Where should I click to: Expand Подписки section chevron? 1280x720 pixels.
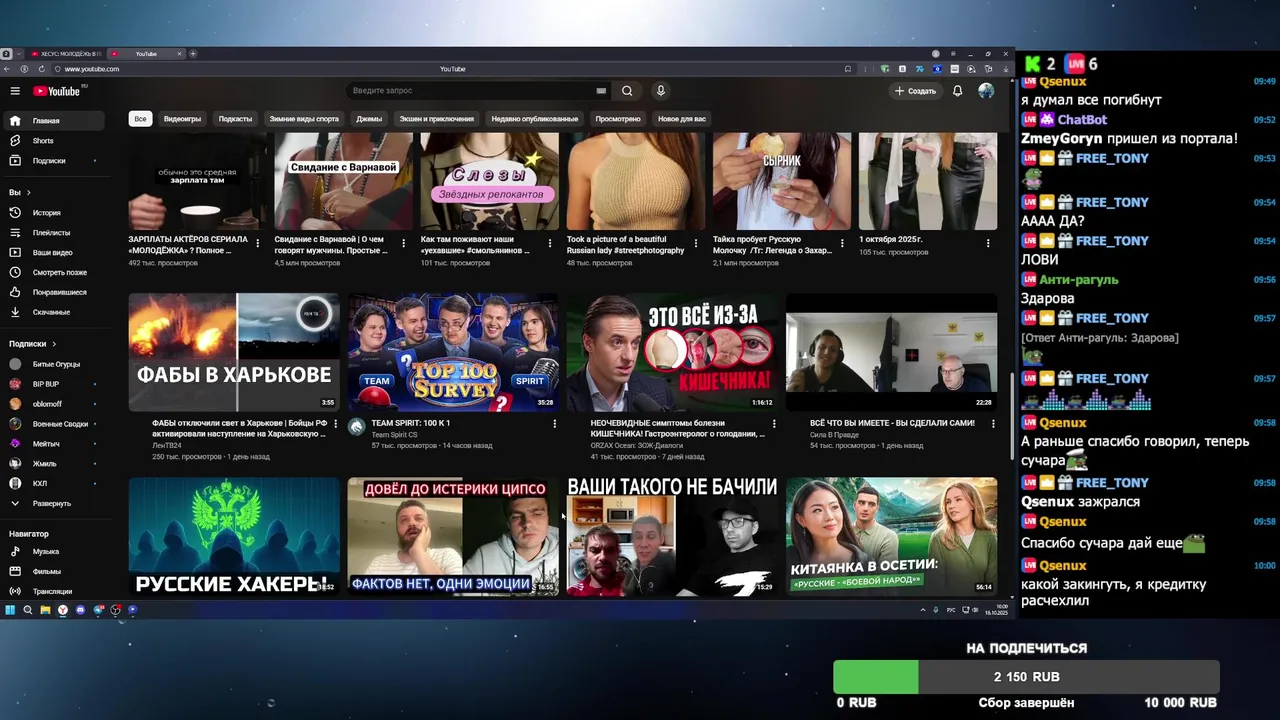[x=54, y=344]
